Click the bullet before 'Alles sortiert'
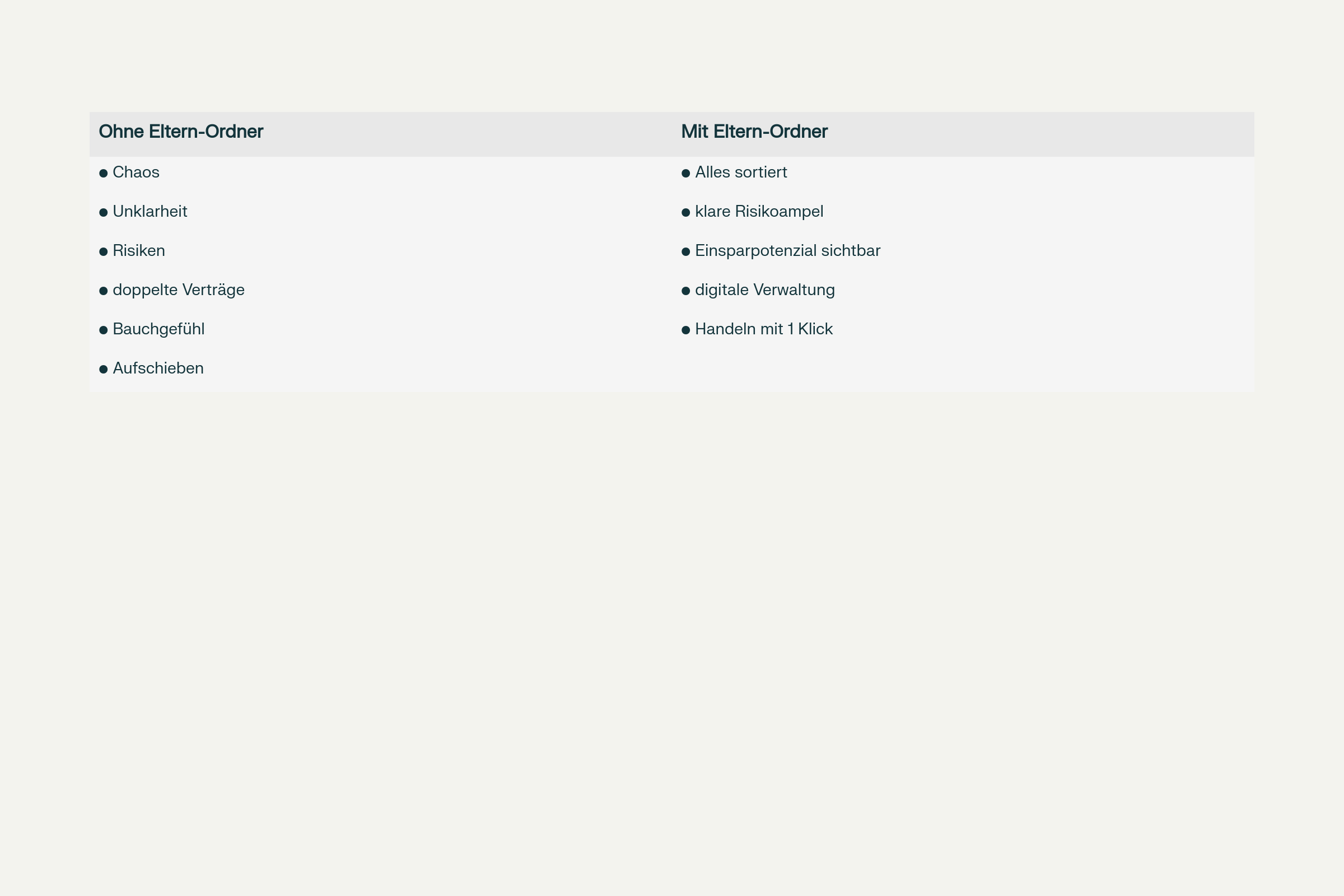1344x896 pixels. tap(685, 173)
